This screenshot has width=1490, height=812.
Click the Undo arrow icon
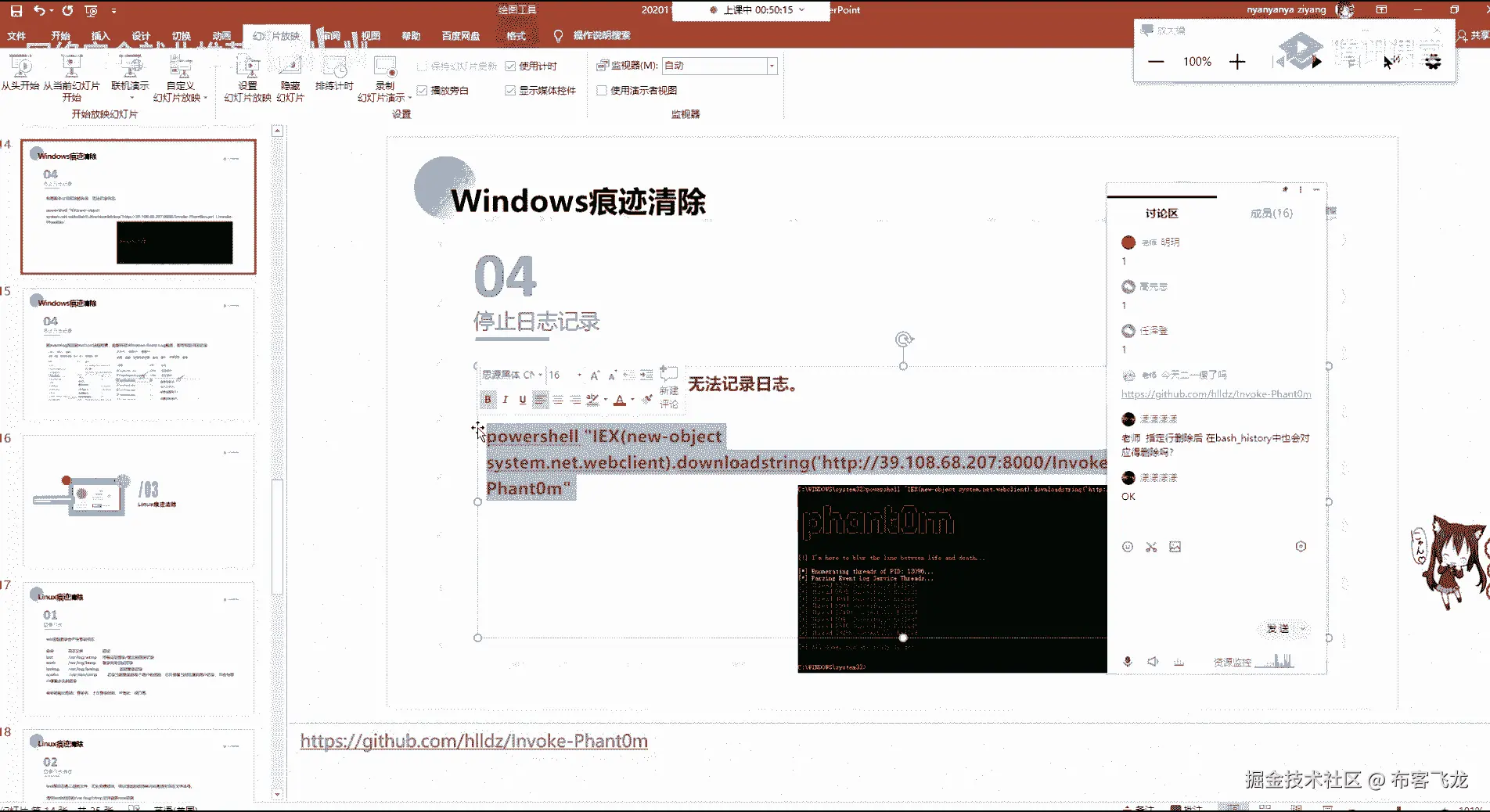[x=38, y=11]
